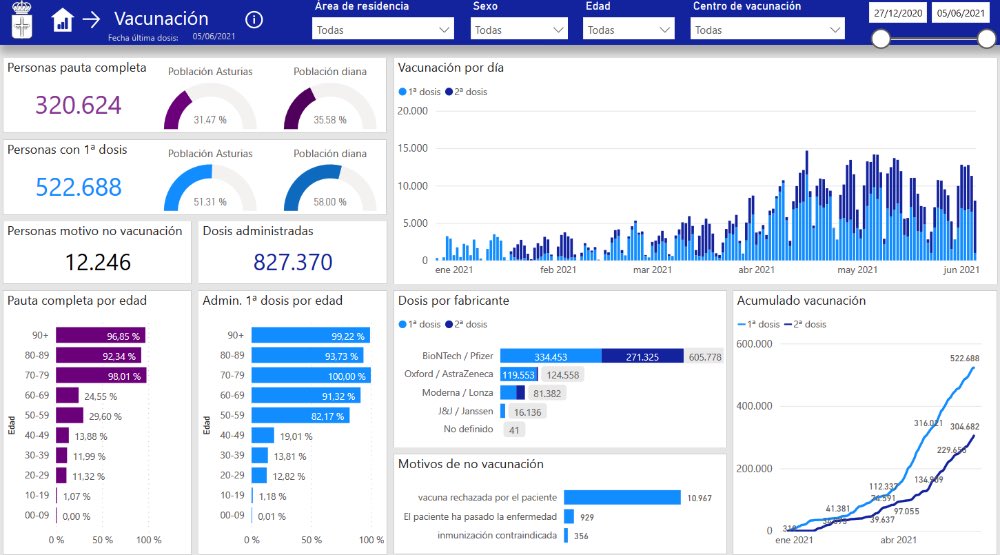The height and width of the screenshot is (555, 1000).
Task: Expand the Sexo filter dropdown
Action: coord(519,29)
